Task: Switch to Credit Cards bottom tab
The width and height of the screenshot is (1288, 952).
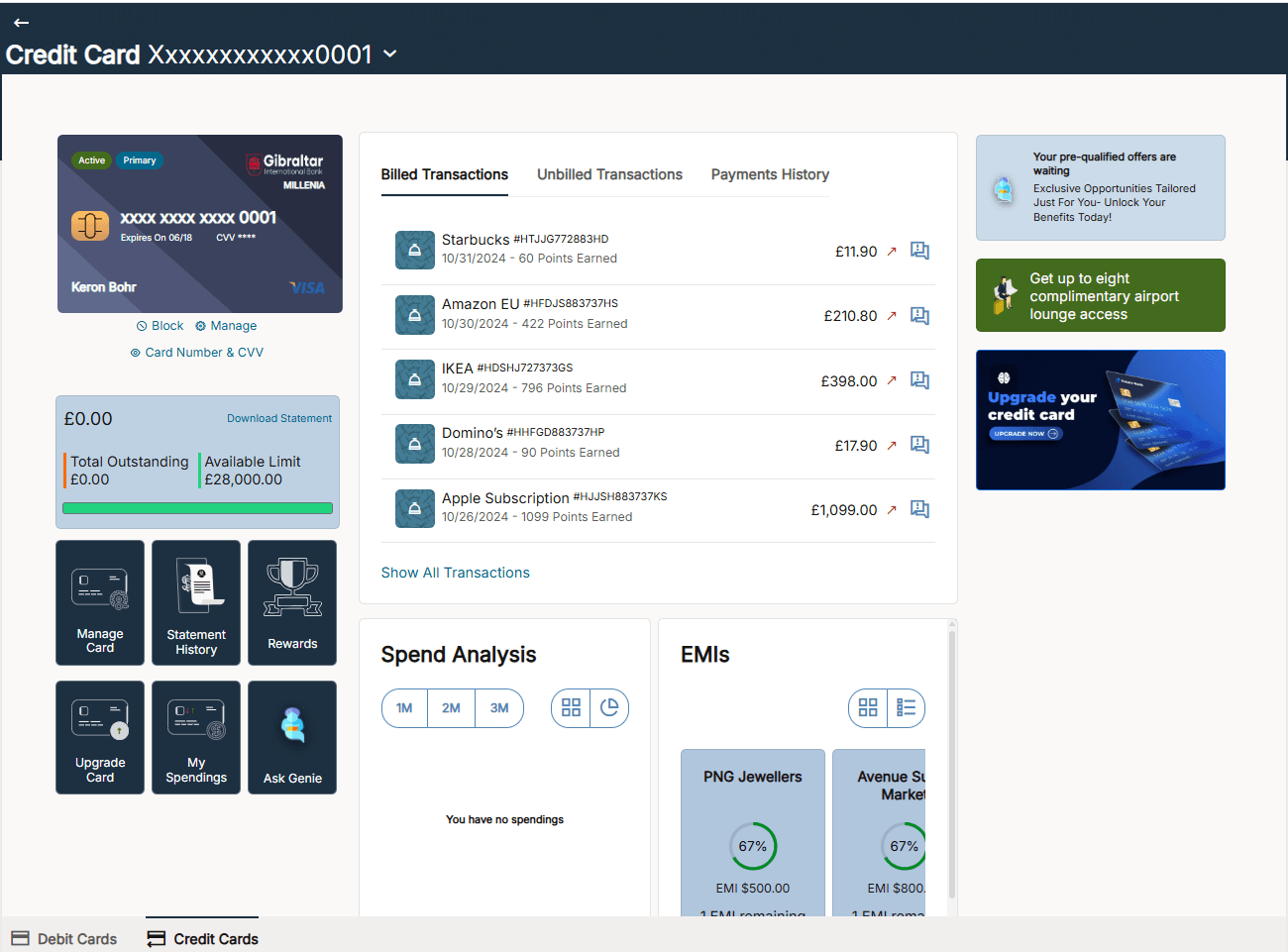Action: (203, 938)
